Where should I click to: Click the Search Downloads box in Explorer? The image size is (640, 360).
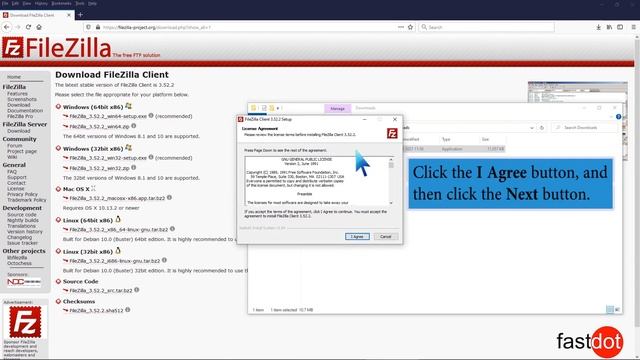pos(584,128)
